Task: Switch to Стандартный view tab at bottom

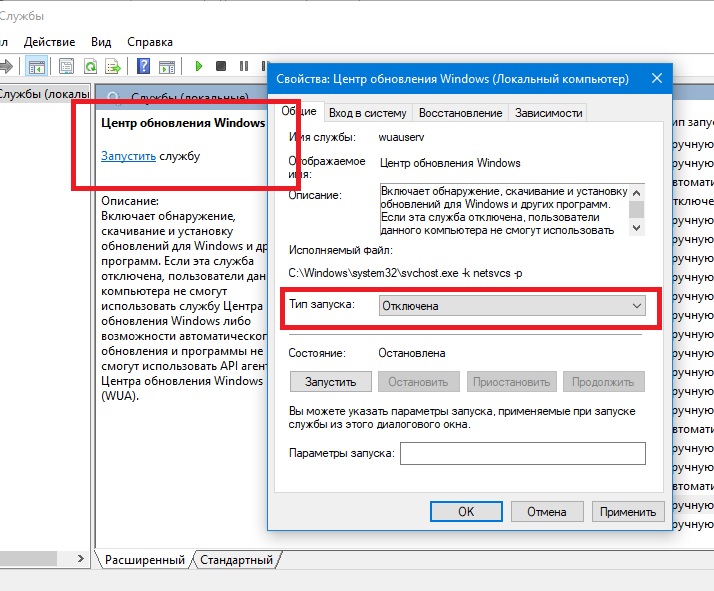Action: point(237,560)
